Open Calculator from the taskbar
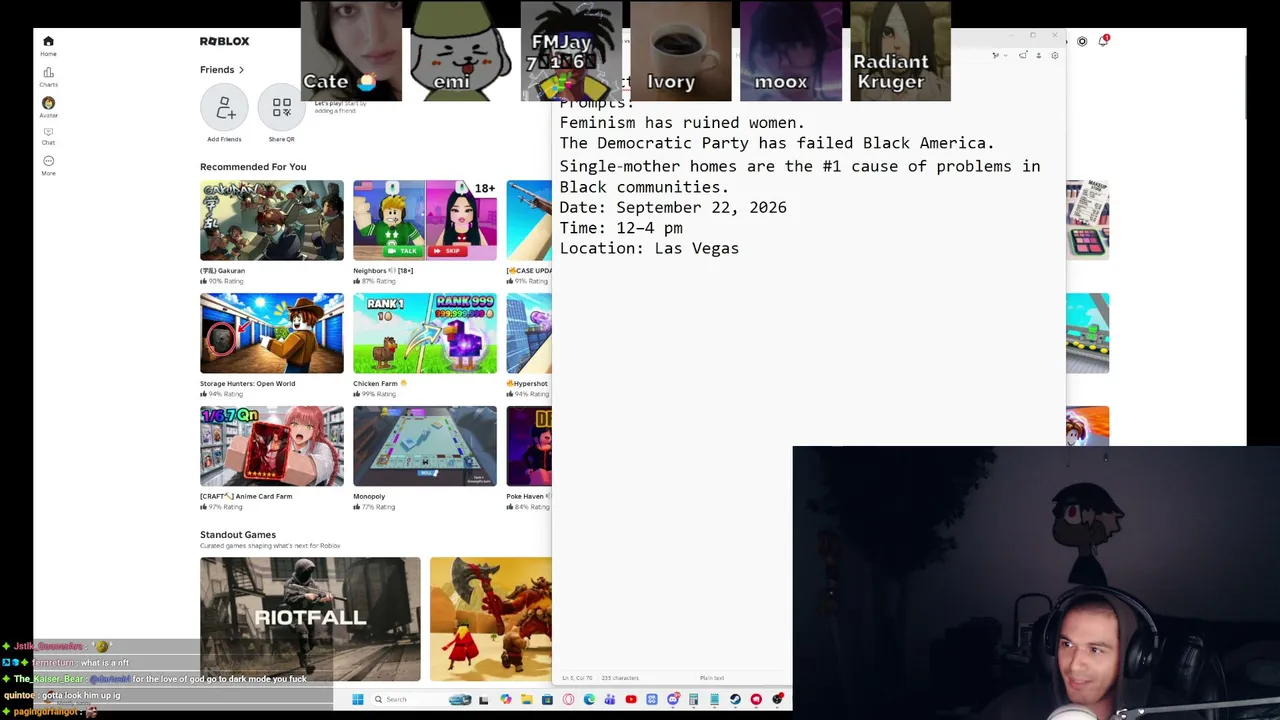Screen dimensions: 1280x720 [x=693, y=700]
